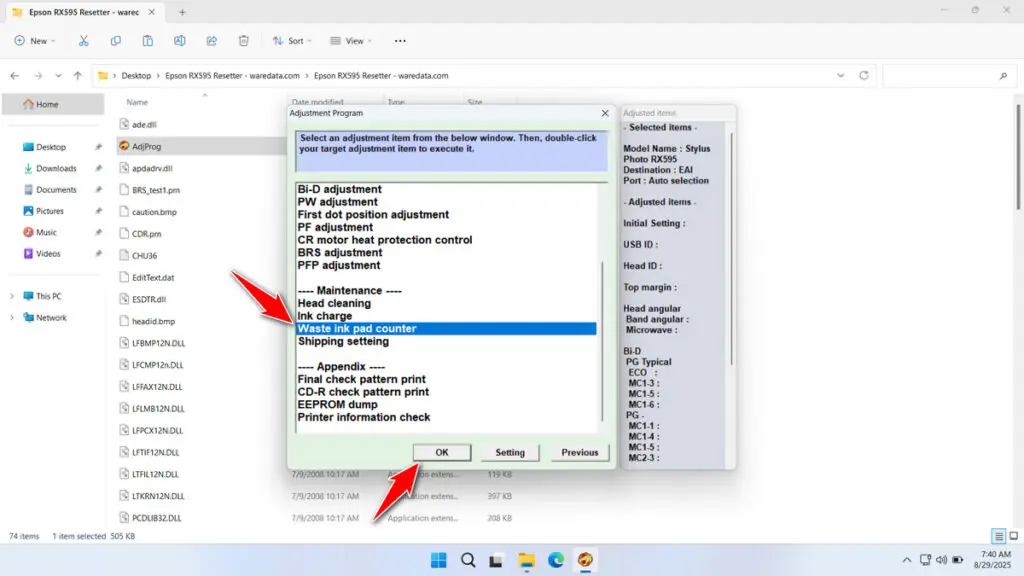Open the Windows Start menu
Viewport: 1024px width, 576px height.
438,560
